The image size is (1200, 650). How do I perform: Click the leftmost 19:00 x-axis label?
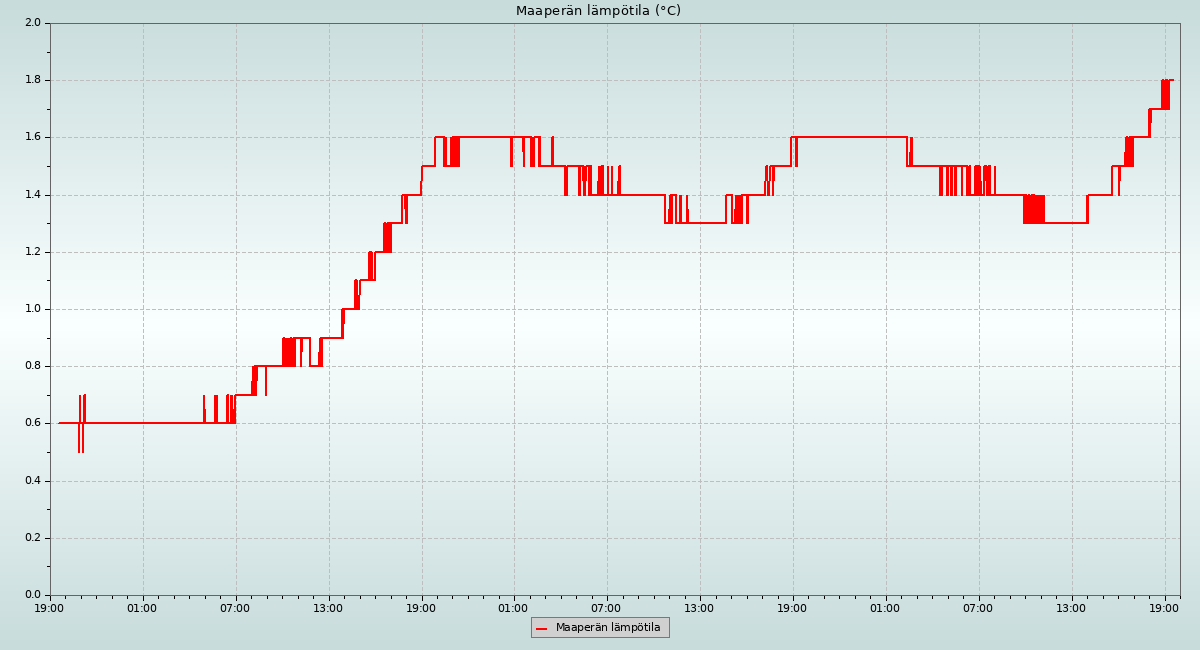[x=50, y=608]
